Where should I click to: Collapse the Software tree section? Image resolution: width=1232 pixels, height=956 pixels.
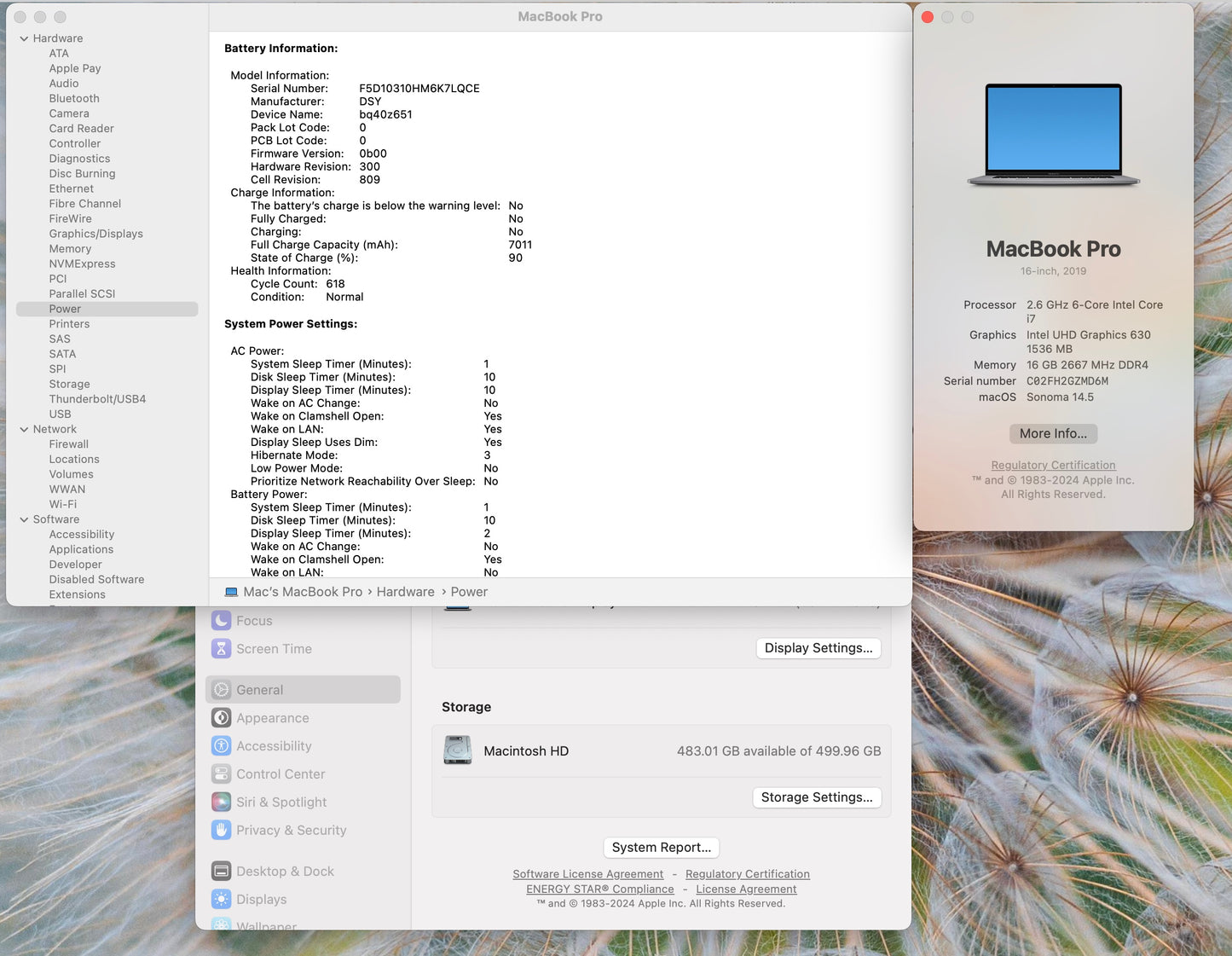[24, 519]
